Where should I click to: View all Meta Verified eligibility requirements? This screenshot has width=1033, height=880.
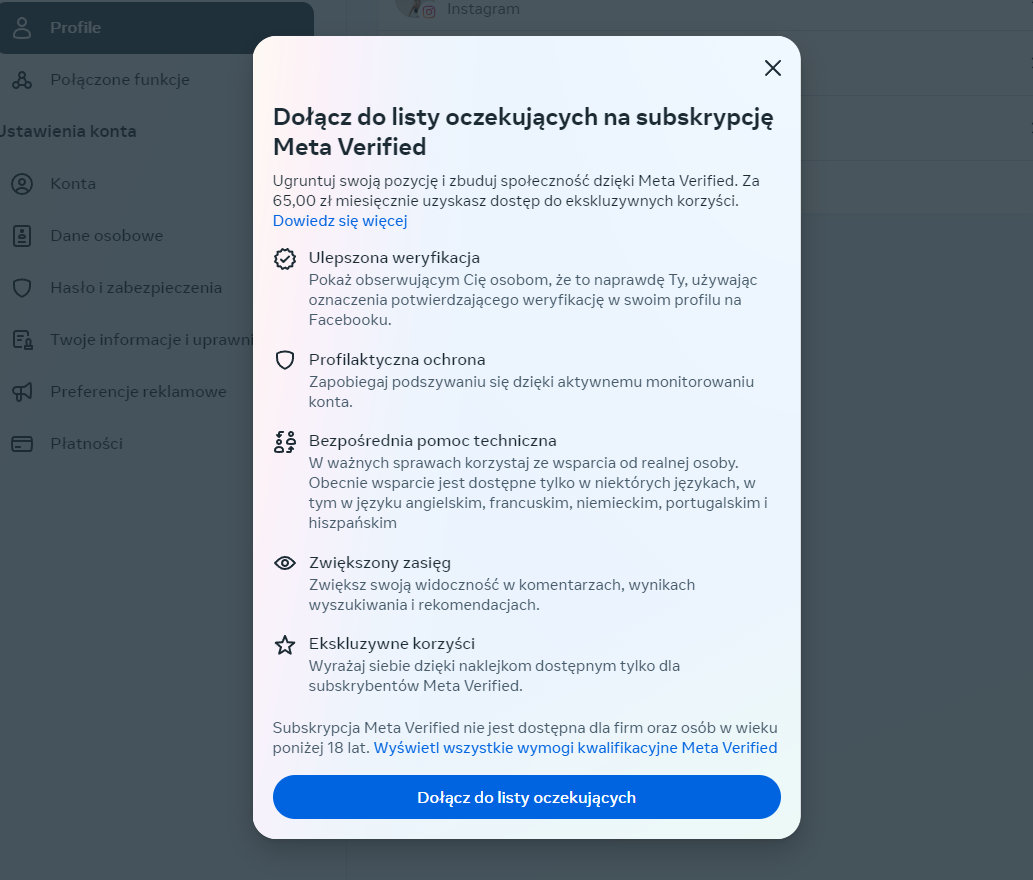click(577, 747)
